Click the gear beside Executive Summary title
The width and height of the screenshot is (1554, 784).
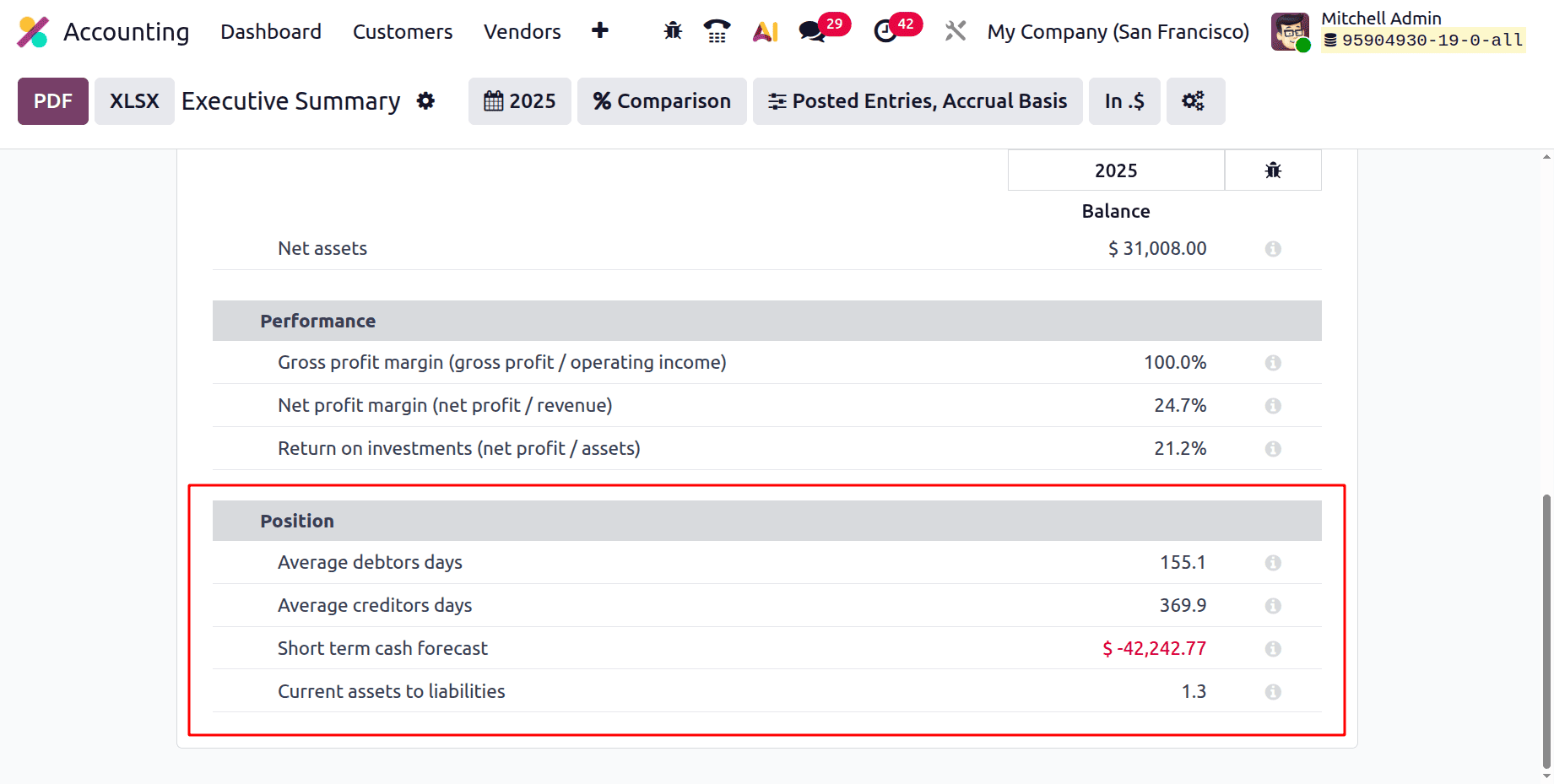coord(426,100)
